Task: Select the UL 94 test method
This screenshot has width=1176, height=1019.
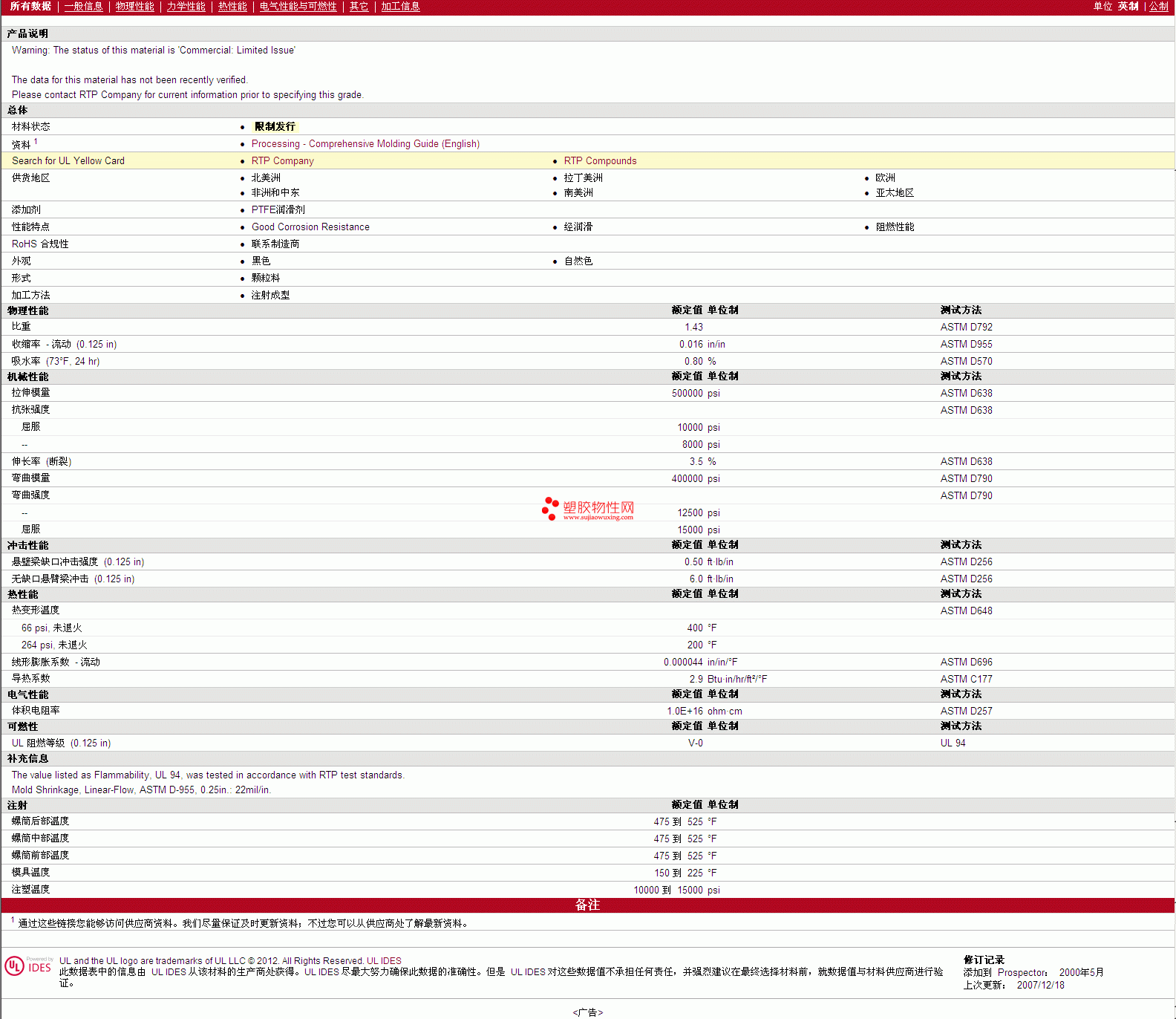Action: pos(953,743)
